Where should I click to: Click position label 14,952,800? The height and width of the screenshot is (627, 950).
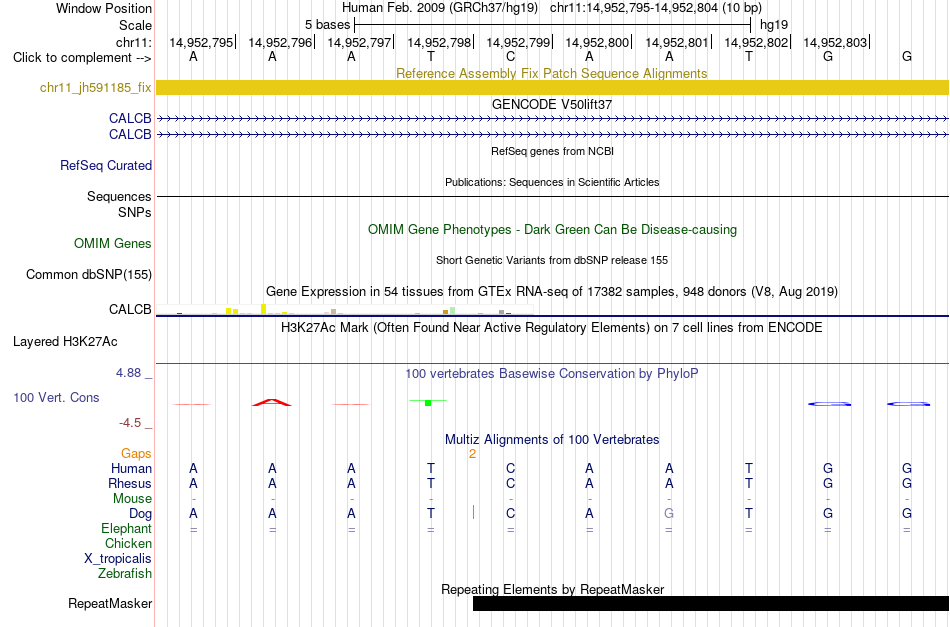coord(597,42)
